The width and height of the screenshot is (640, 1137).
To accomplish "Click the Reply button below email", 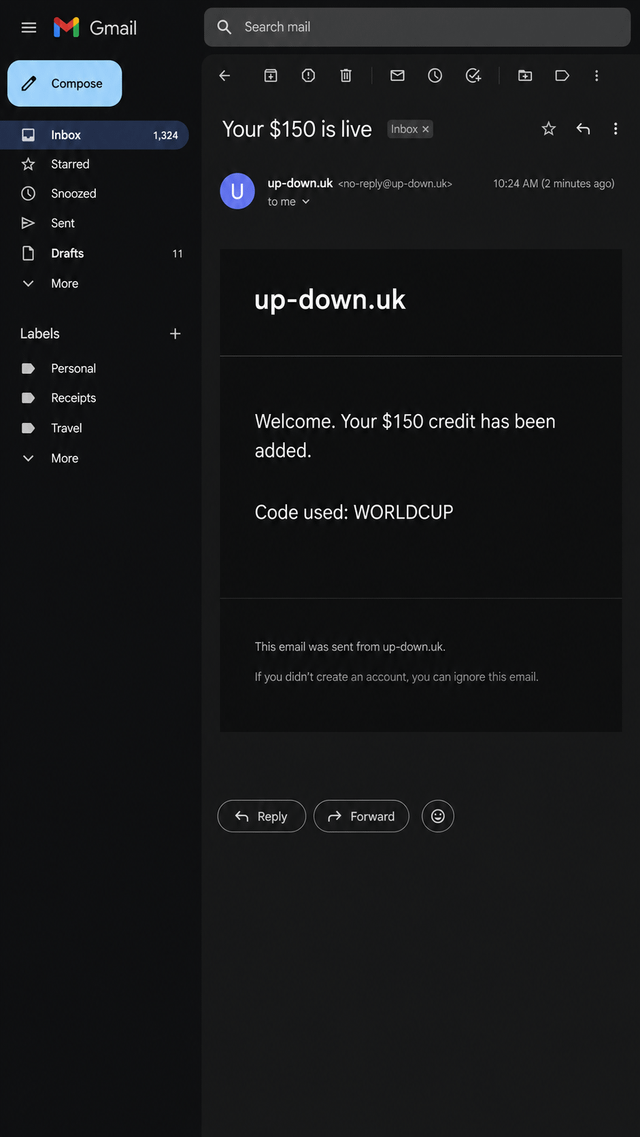I will tap(262, 816).
